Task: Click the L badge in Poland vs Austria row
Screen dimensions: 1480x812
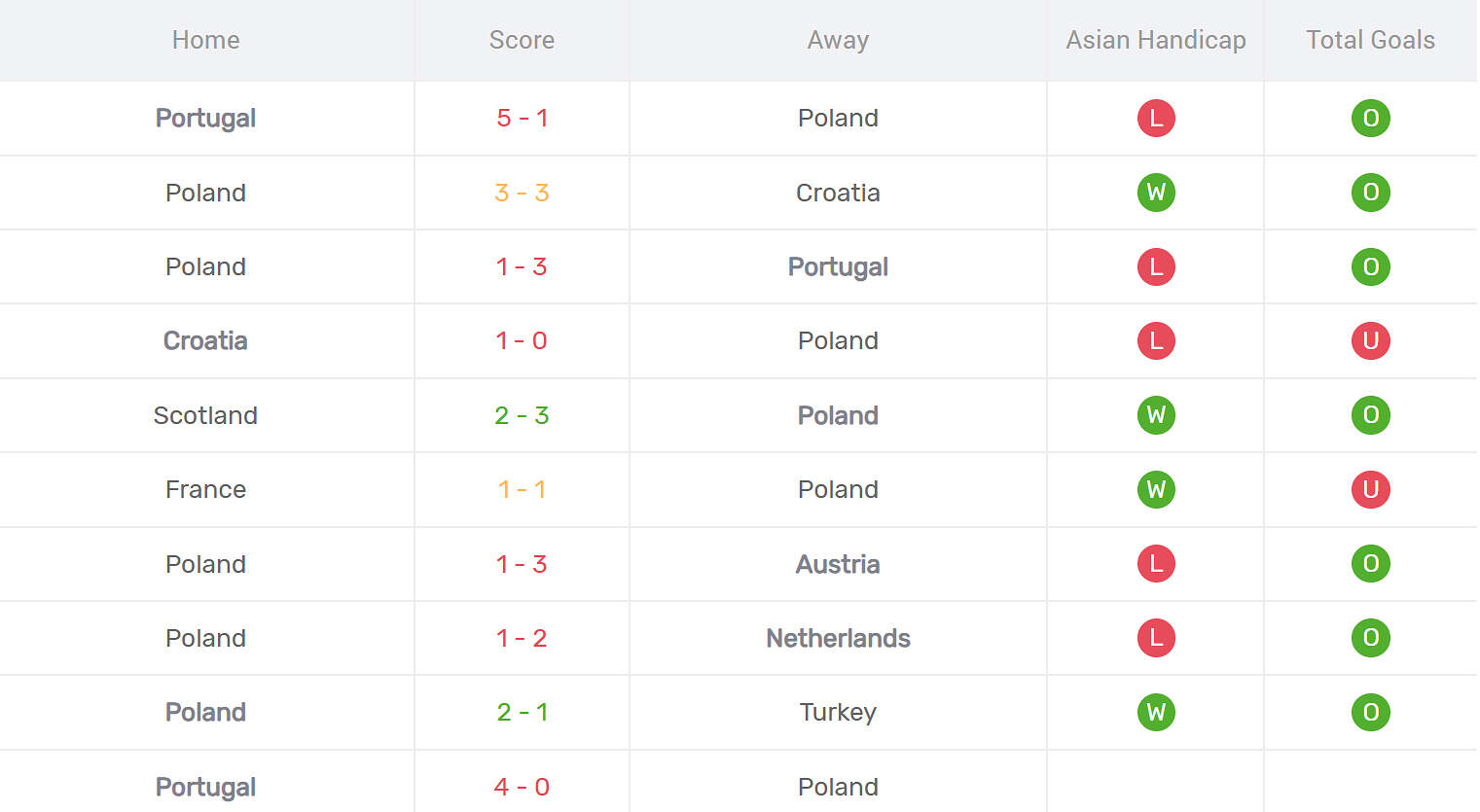Action: click(1156, 564)
